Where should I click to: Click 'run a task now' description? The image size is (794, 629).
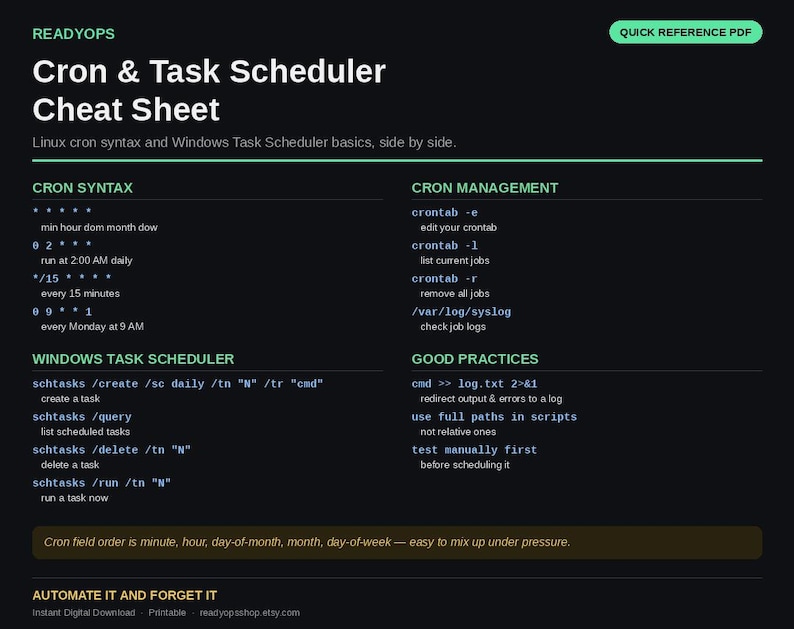point(74,498)
